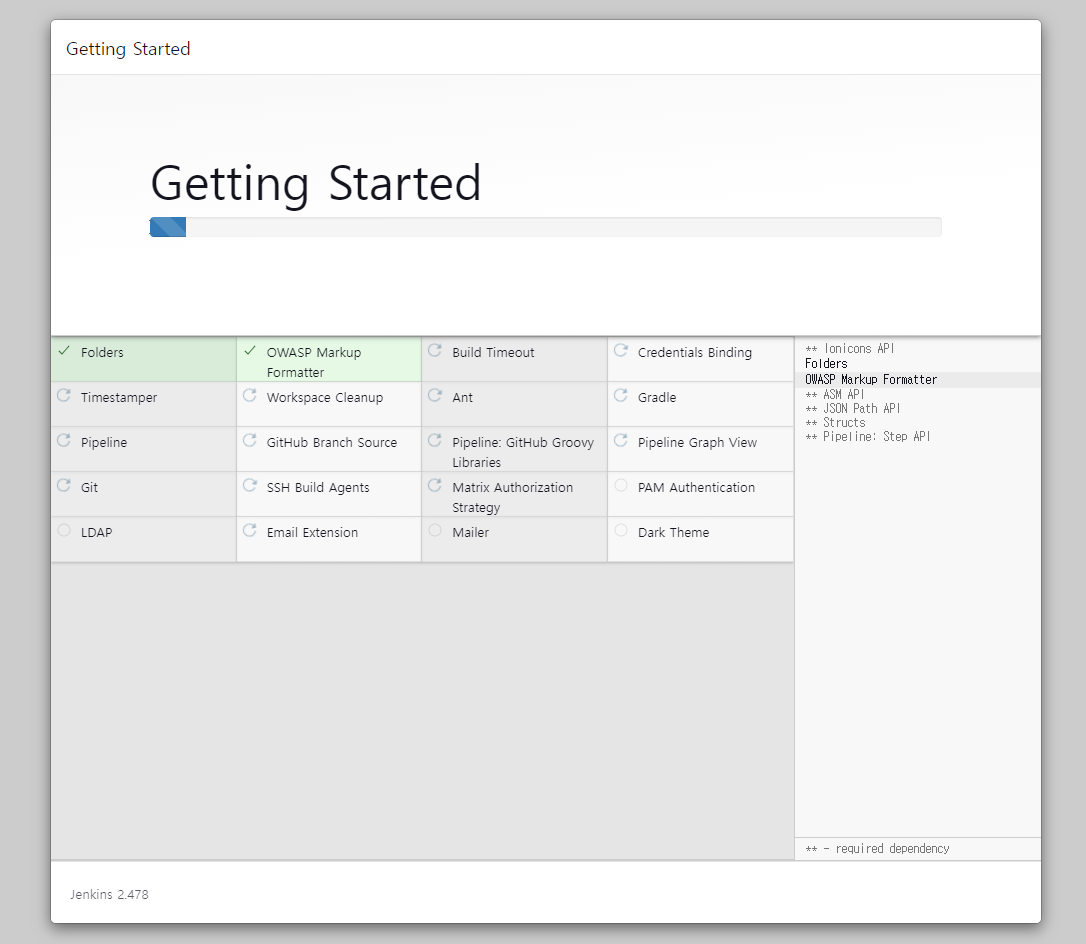1086x944 pixels.
Task: Click the Mailer plugin label
Action: (x=470, y=533)
